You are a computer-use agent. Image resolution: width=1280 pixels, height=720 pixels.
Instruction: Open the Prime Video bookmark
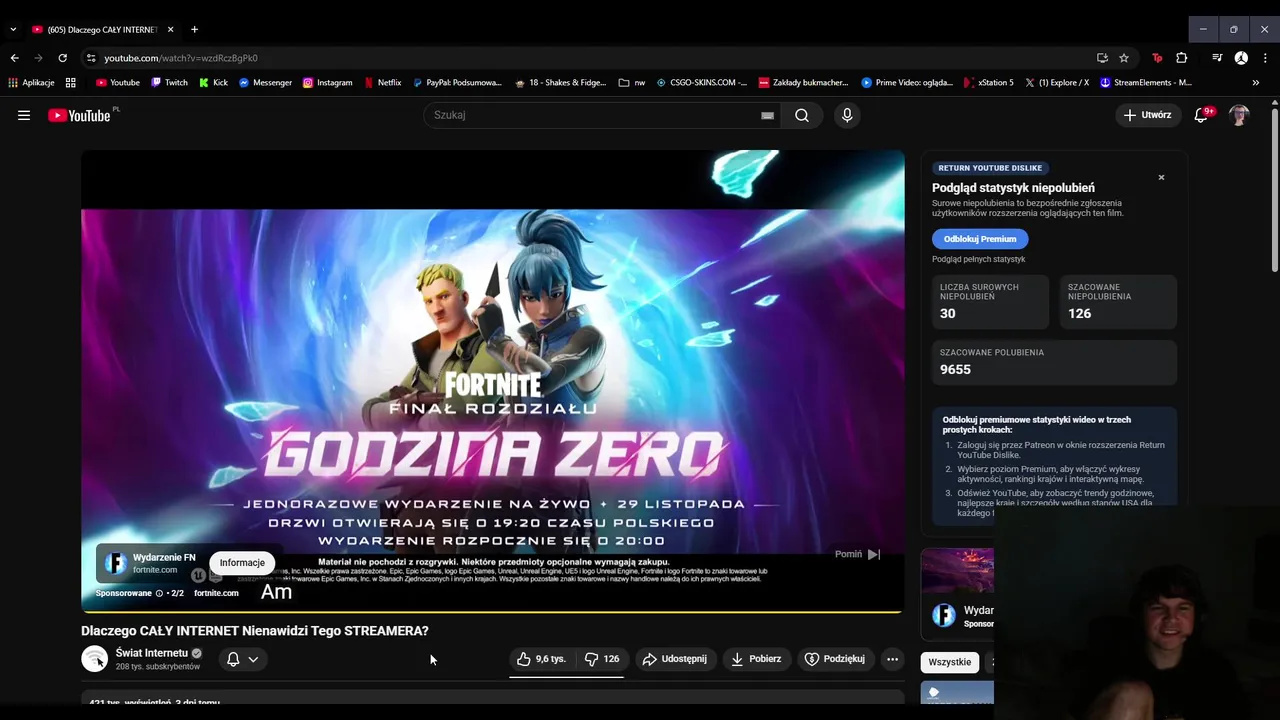907,83
